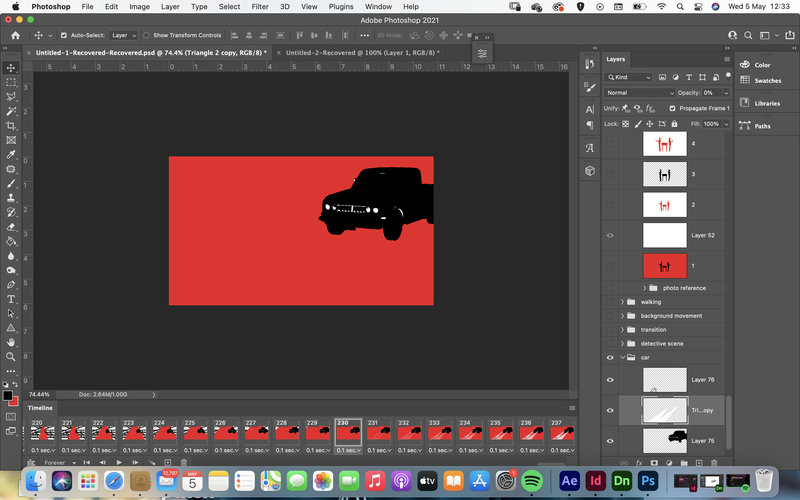Select the Magic Wand tool
Image resolution: width=800 pixels, height=500 pixels.
pyautogui.click(x=11, y=111)
